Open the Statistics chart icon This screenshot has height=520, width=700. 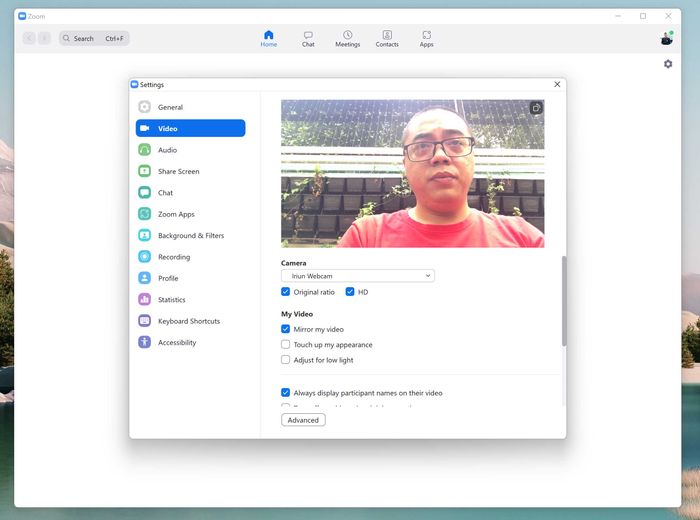point(144,300)
